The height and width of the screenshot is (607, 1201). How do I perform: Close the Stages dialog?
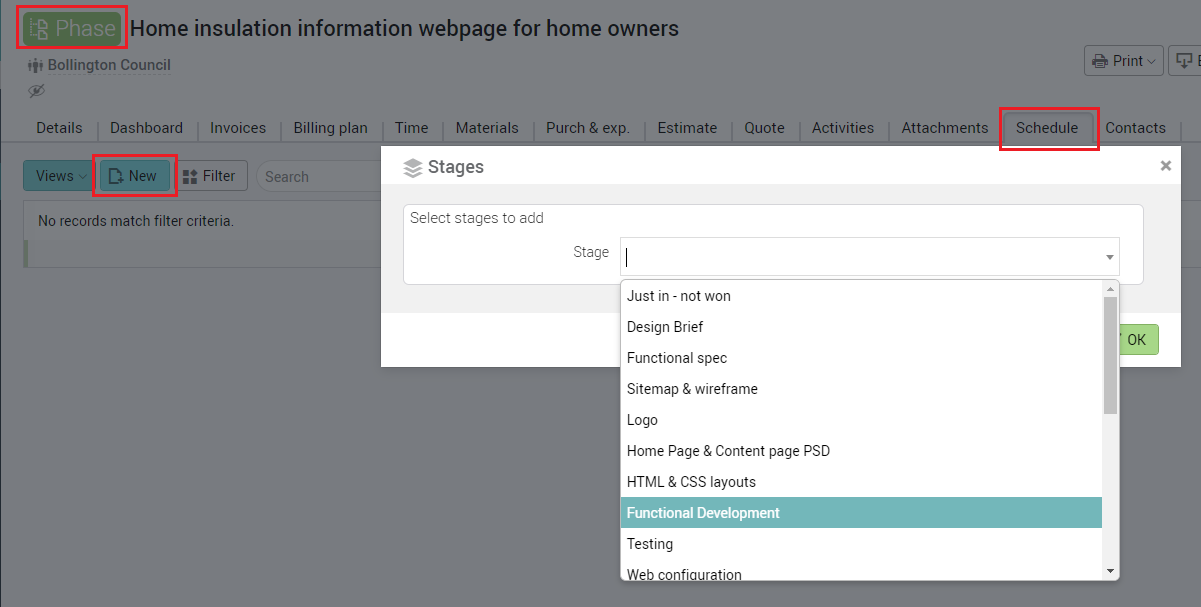(1165, 166)
